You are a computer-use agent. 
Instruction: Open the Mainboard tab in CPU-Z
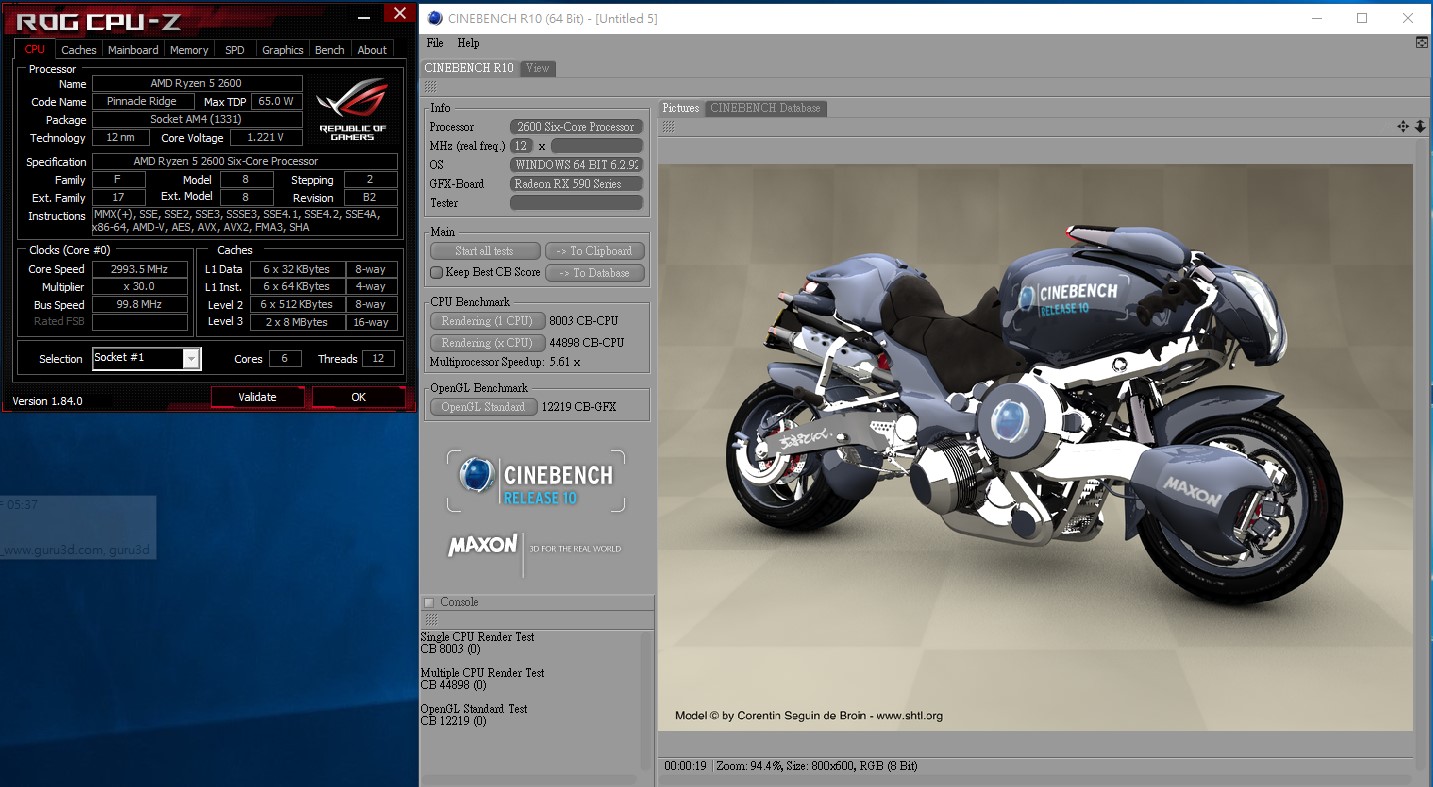133,50
